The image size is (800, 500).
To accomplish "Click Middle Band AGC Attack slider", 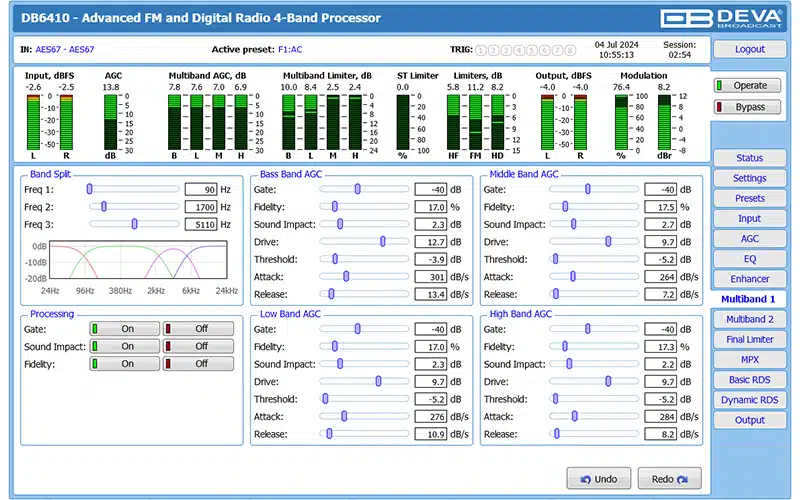I will (594, 277).
